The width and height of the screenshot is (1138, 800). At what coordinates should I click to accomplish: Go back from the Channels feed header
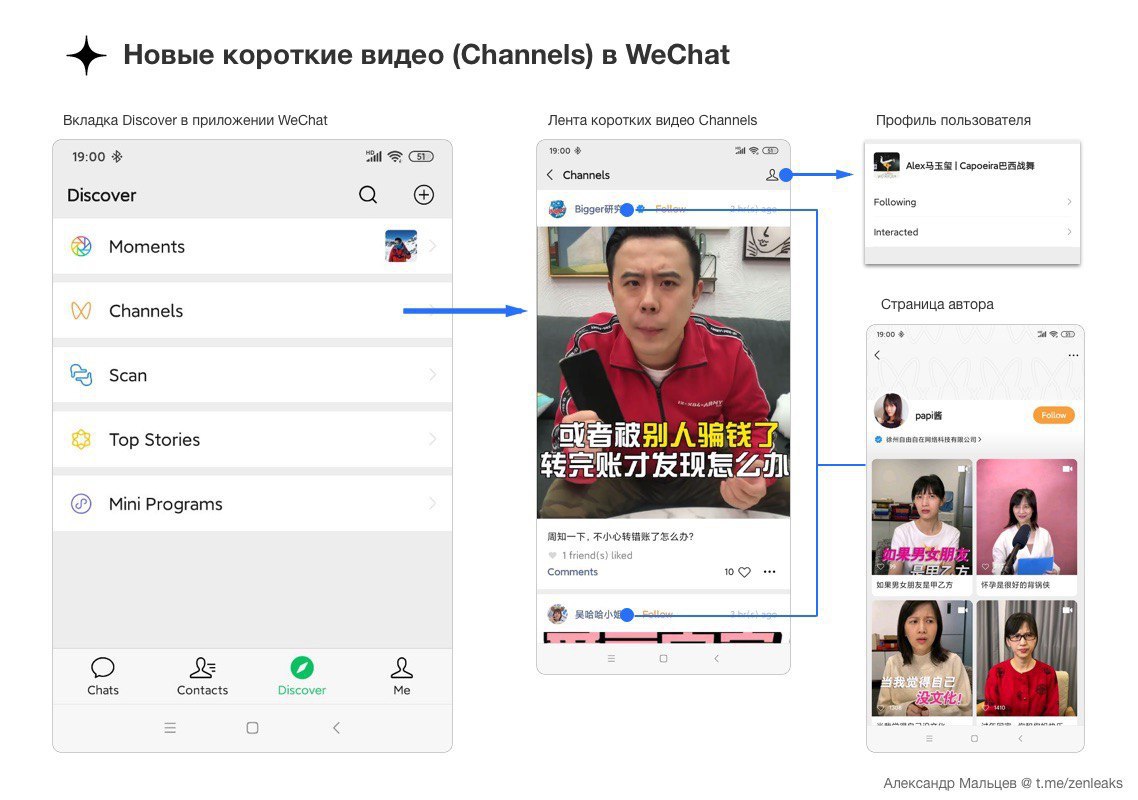550,175
